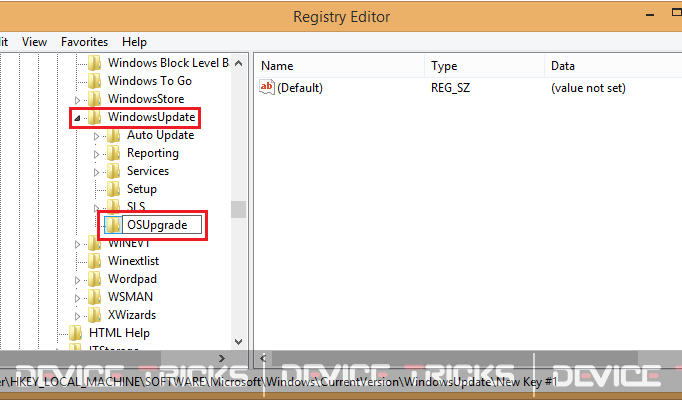Expand the Services key
The image size is (682, 400).
97,172
